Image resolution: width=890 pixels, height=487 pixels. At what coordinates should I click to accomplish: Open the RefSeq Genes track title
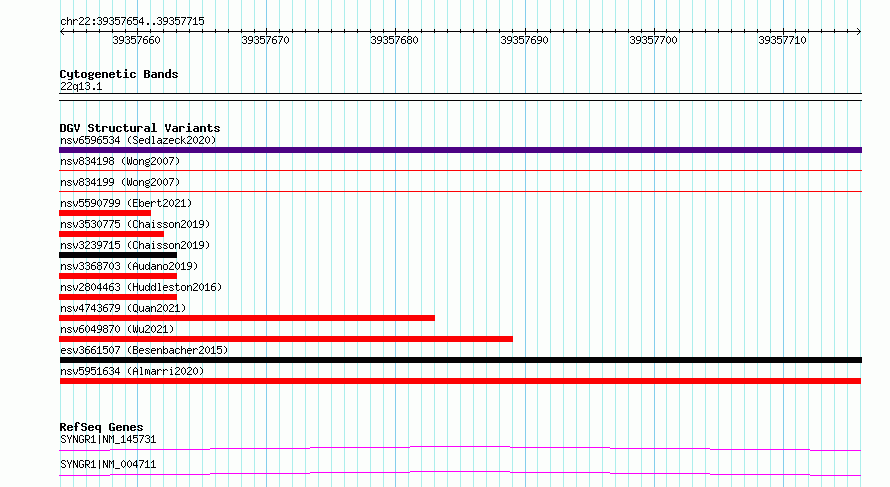coord(101,427)
